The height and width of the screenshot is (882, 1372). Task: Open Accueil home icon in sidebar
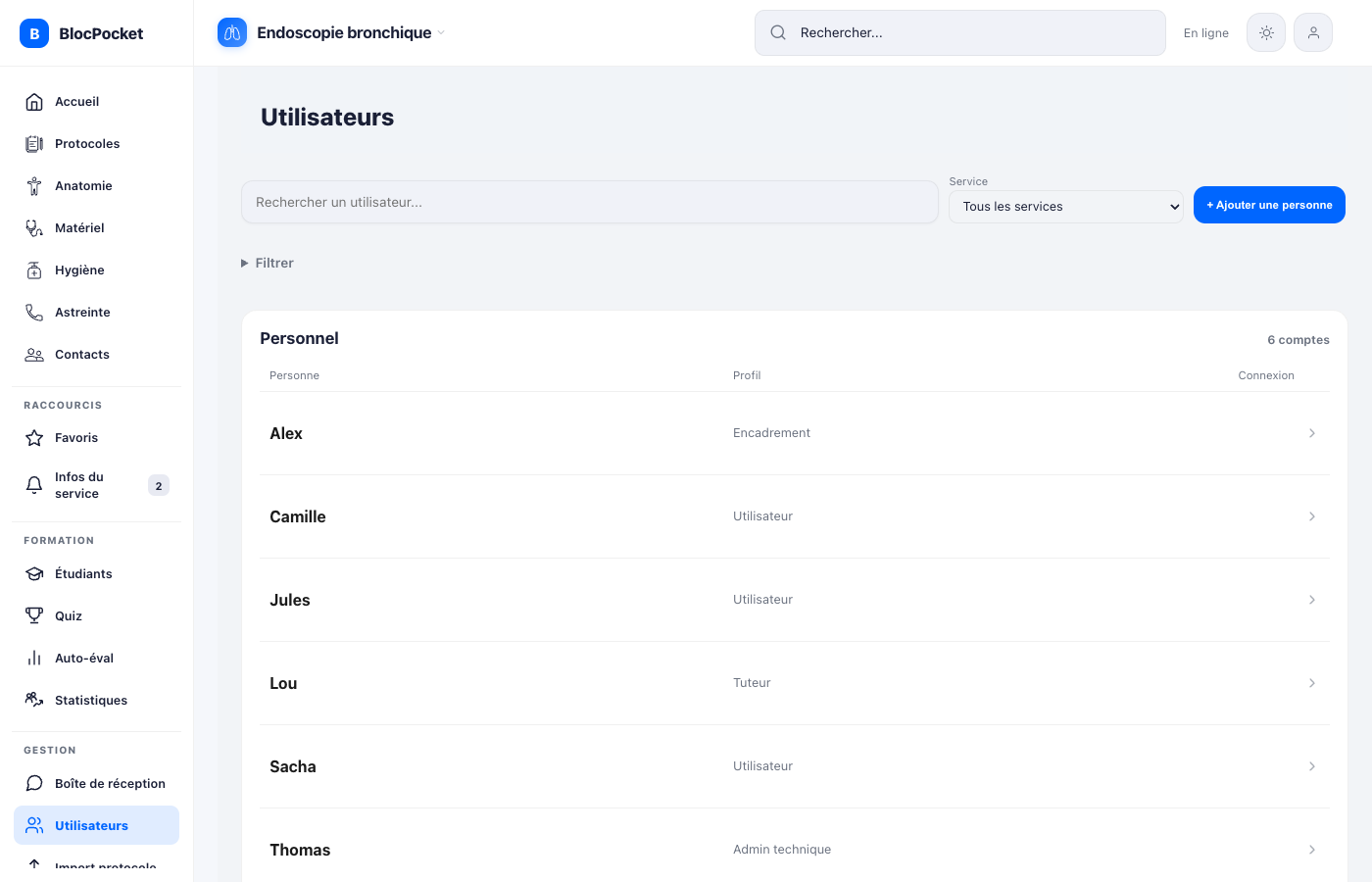pyautogui.click(x=34, y=102)
